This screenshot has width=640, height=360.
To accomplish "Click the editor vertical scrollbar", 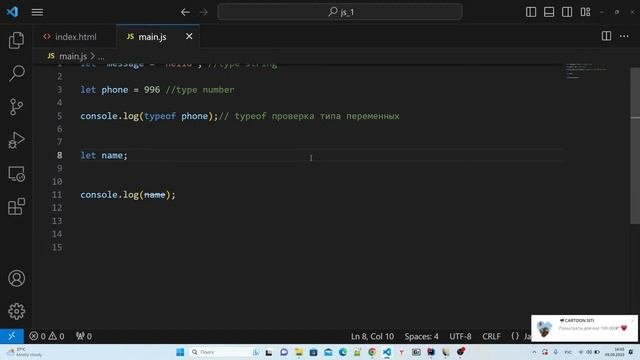I will coord(635,145).
